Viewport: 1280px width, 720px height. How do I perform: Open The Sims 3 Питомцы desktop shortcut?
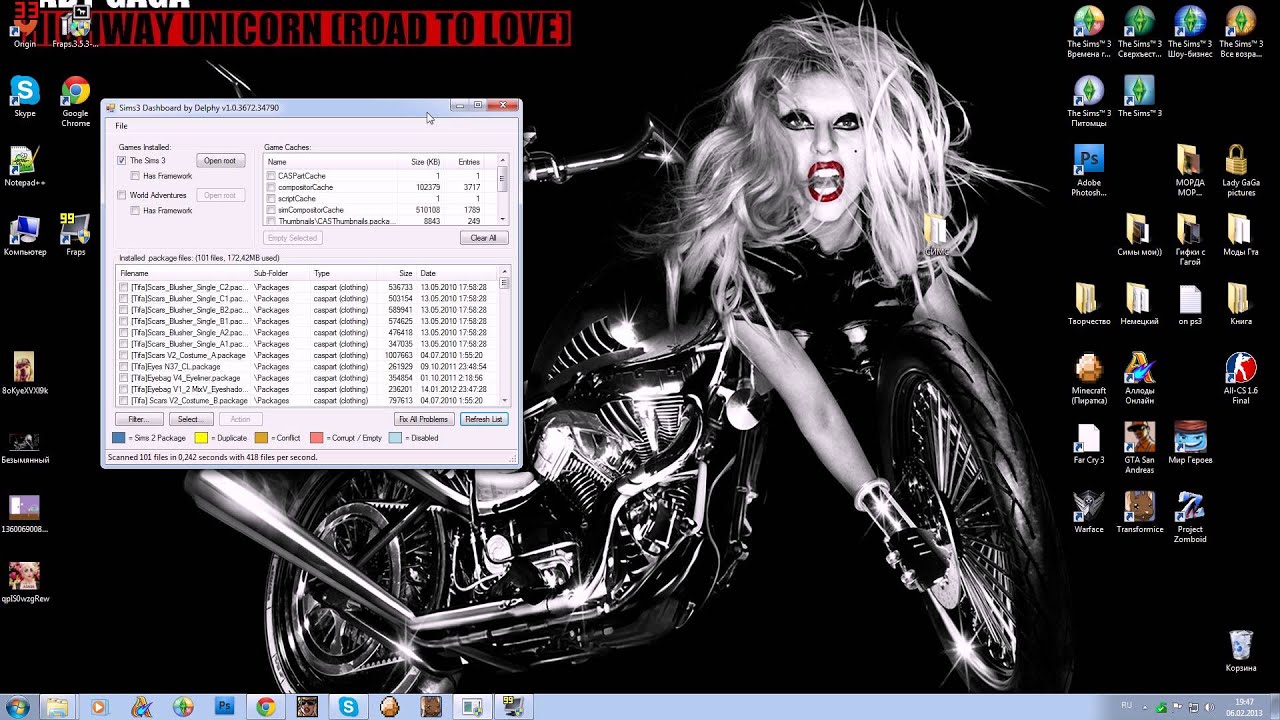(1088, 101)
